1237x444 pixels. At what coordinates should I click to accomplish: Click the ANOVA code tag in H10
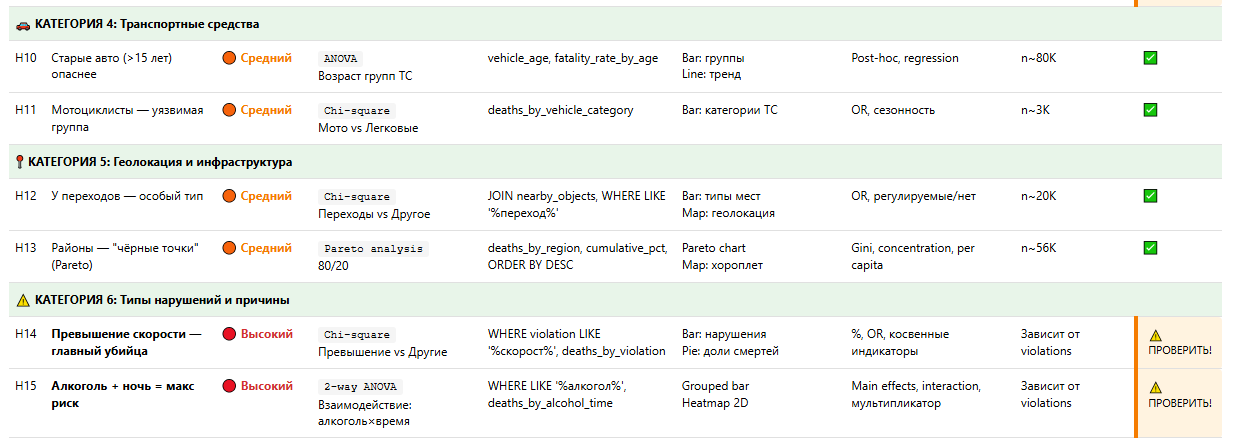click(340, 59)
